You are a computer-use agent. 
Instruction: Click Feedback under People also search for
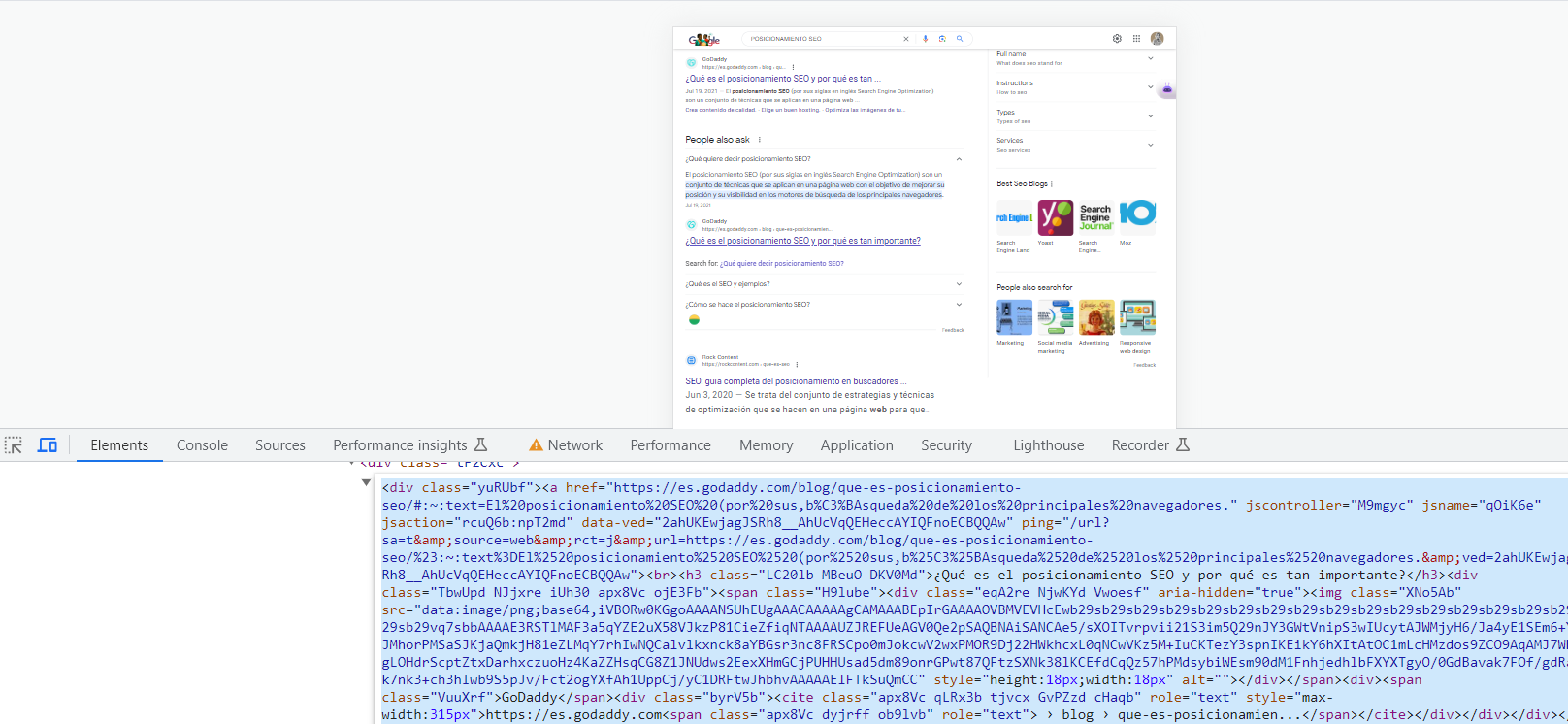pos(1144,365)
